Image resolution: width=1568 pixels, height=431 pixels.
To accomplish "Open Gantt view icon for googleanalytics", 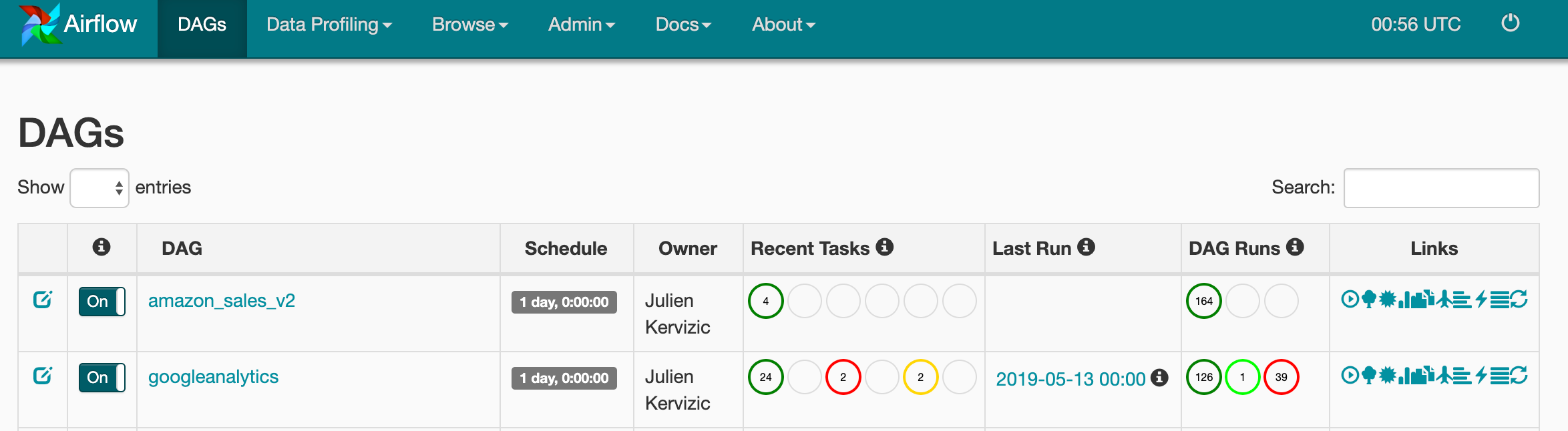I will point(1462,375).
